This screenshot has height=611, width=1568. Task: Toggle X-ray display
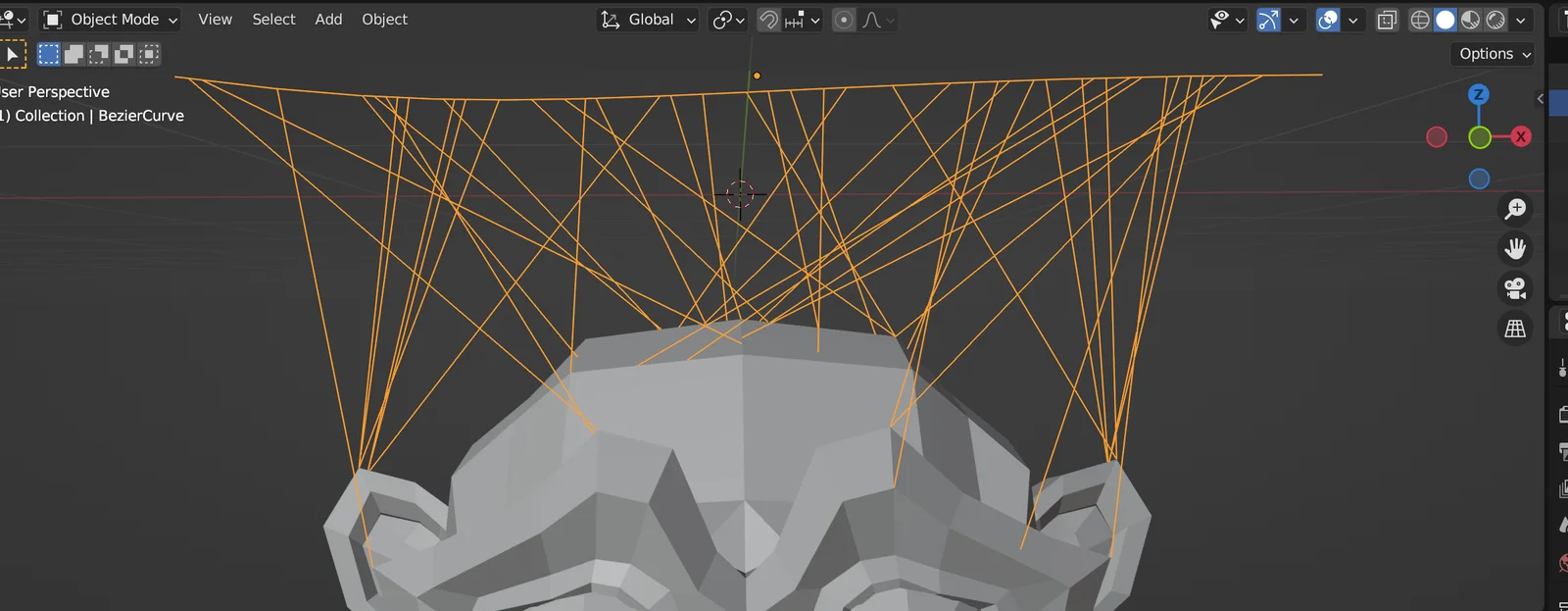pyautogui.click(x=1387, y=20)
